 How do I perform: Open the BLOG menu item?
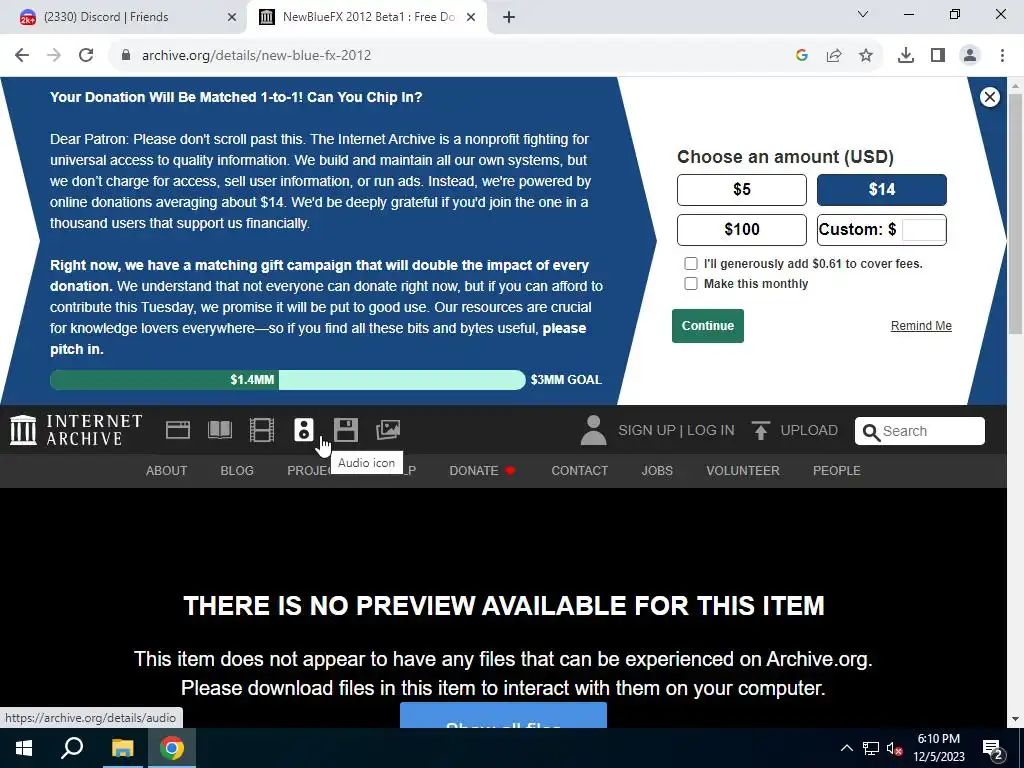[x=237, y=471]
